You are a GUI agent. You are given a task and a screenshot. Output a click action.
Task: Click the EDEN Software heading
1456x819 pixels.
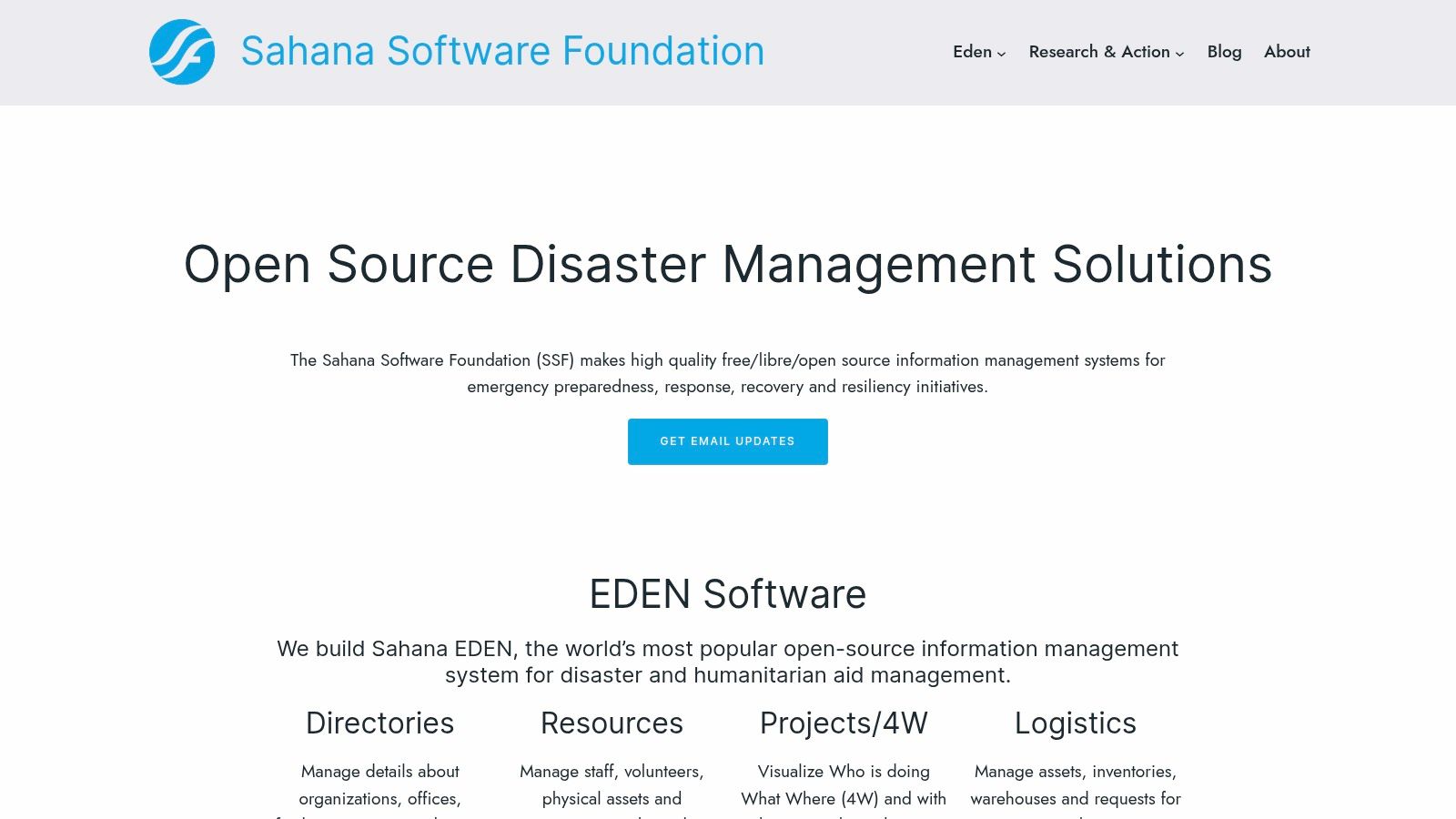click(x=728, y=594)
